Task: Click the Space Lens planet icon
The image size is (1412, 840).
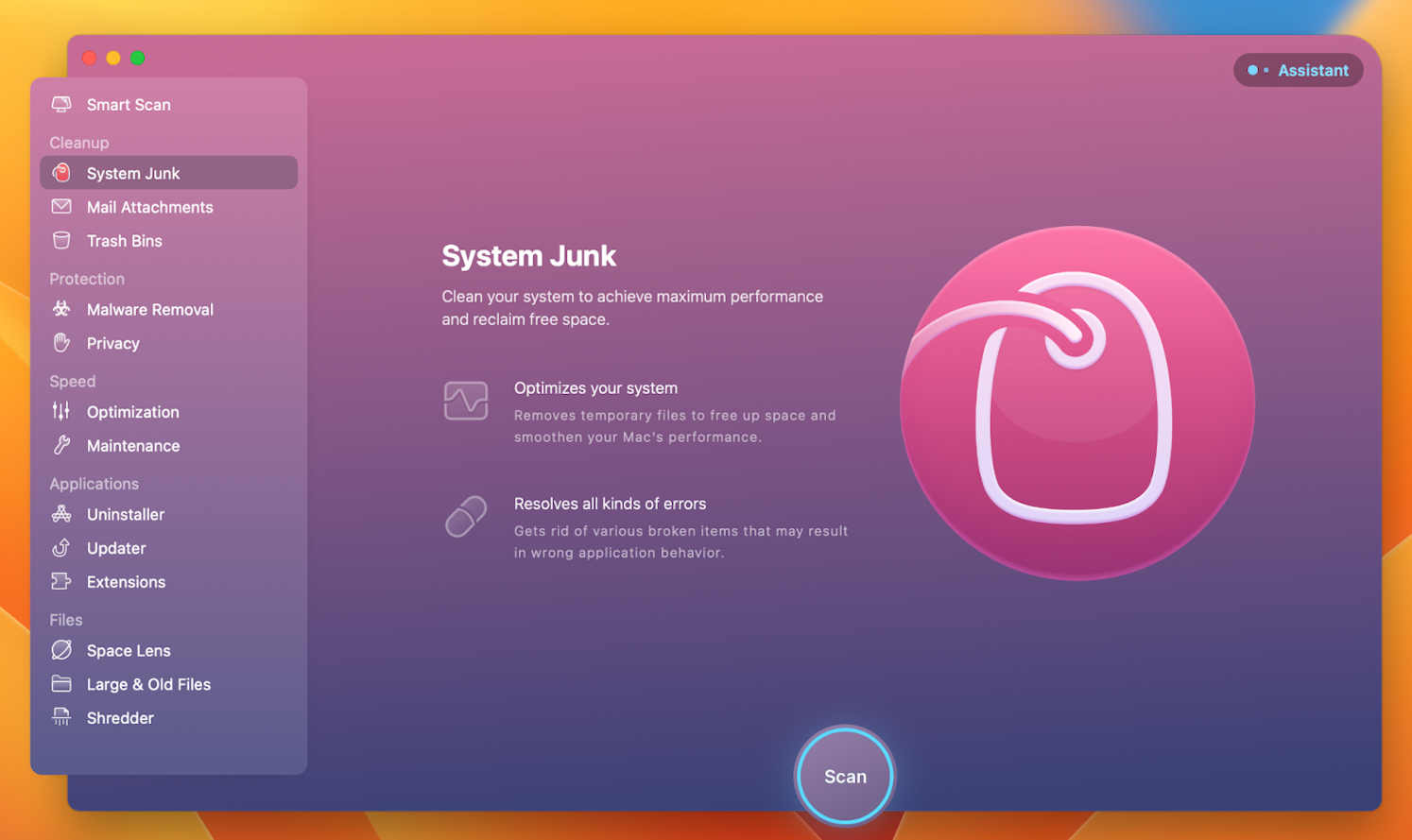Action: [x=61, y=650]
